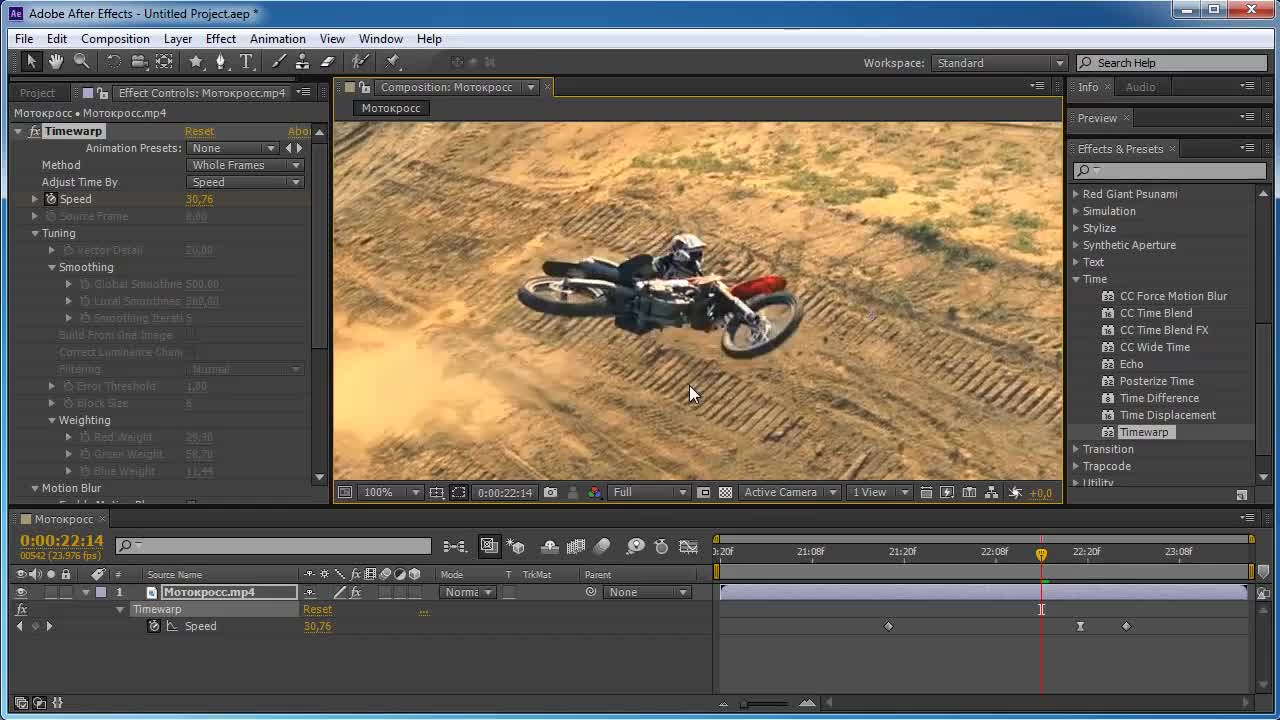Click the current time indicator marker
The image size is (1280, 720).
click(1041, 553)
